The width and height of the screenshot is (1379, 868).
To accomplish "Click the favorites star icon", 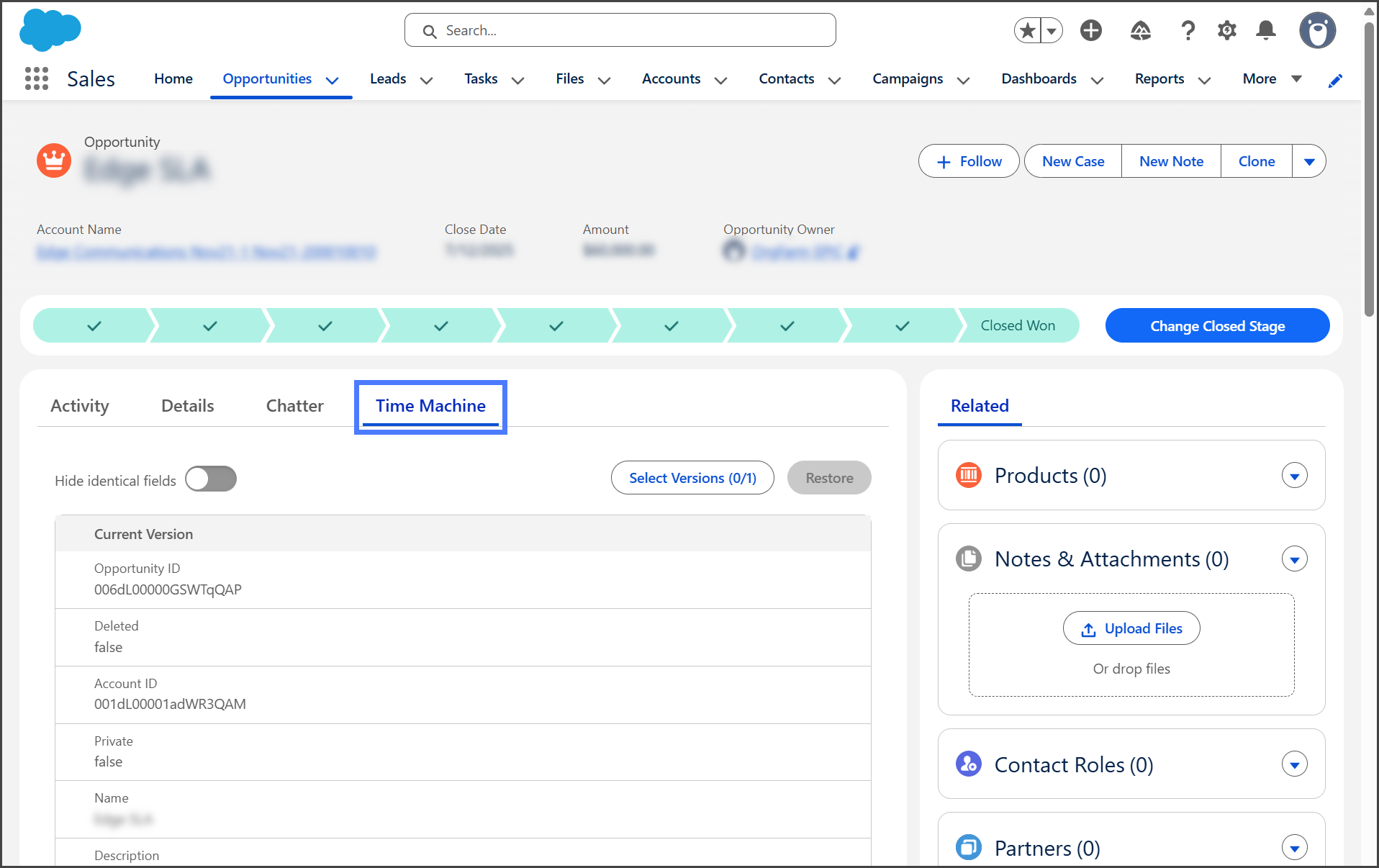I will (x=1028, y=30).
